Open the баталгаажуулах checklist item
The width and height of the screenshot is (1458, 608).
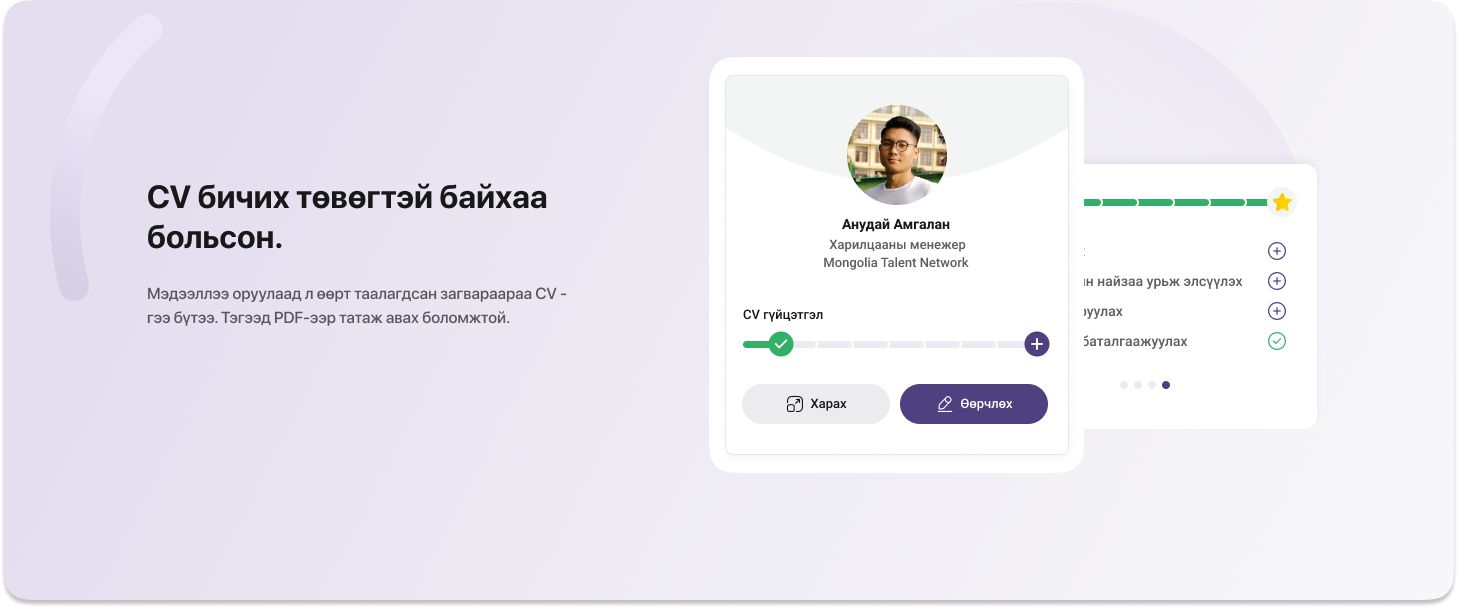click(1135, 341)
